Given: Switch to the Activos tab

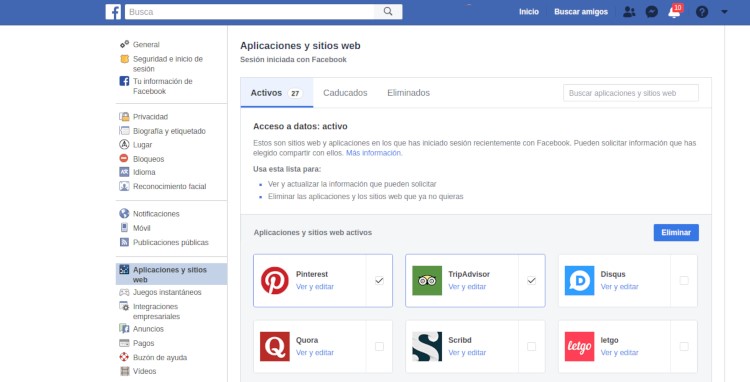Looking at the screenshot, I should tap(276, 93).
